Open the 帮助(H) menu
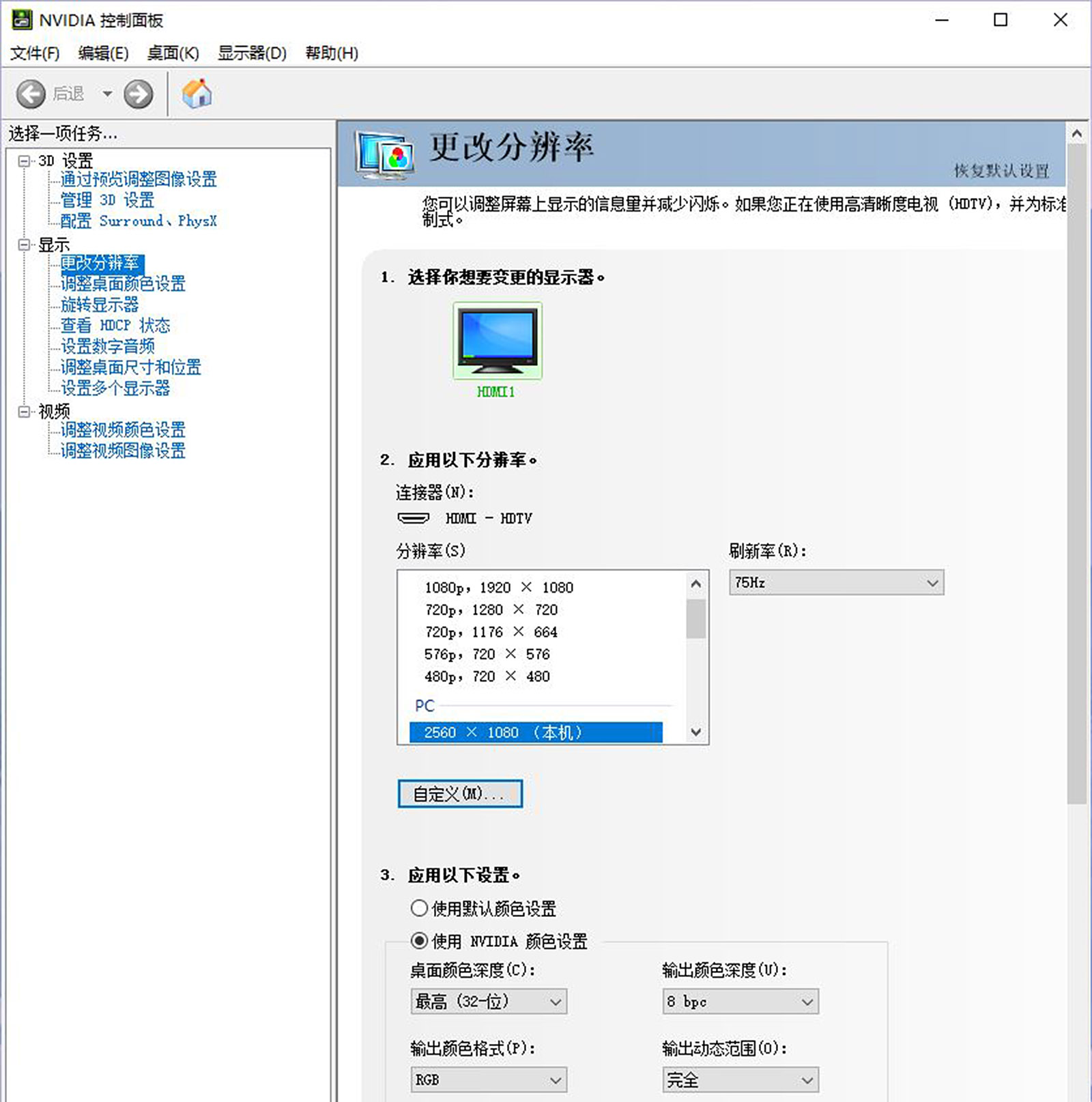This screenshot has width=1092, height=1102. [330, 53]
